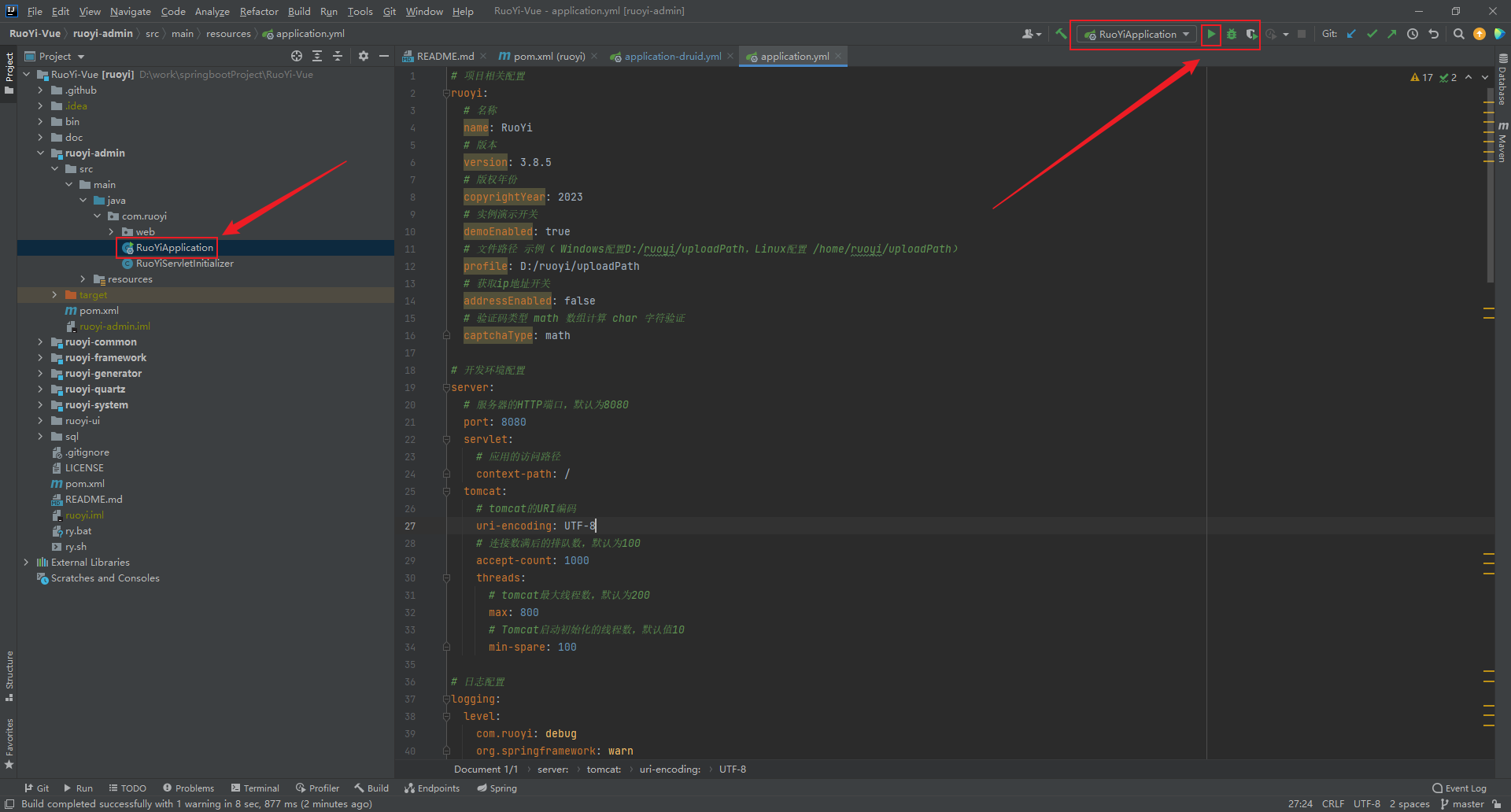Open the Analyze menu
1511x812 pixels.
[212, 11]
